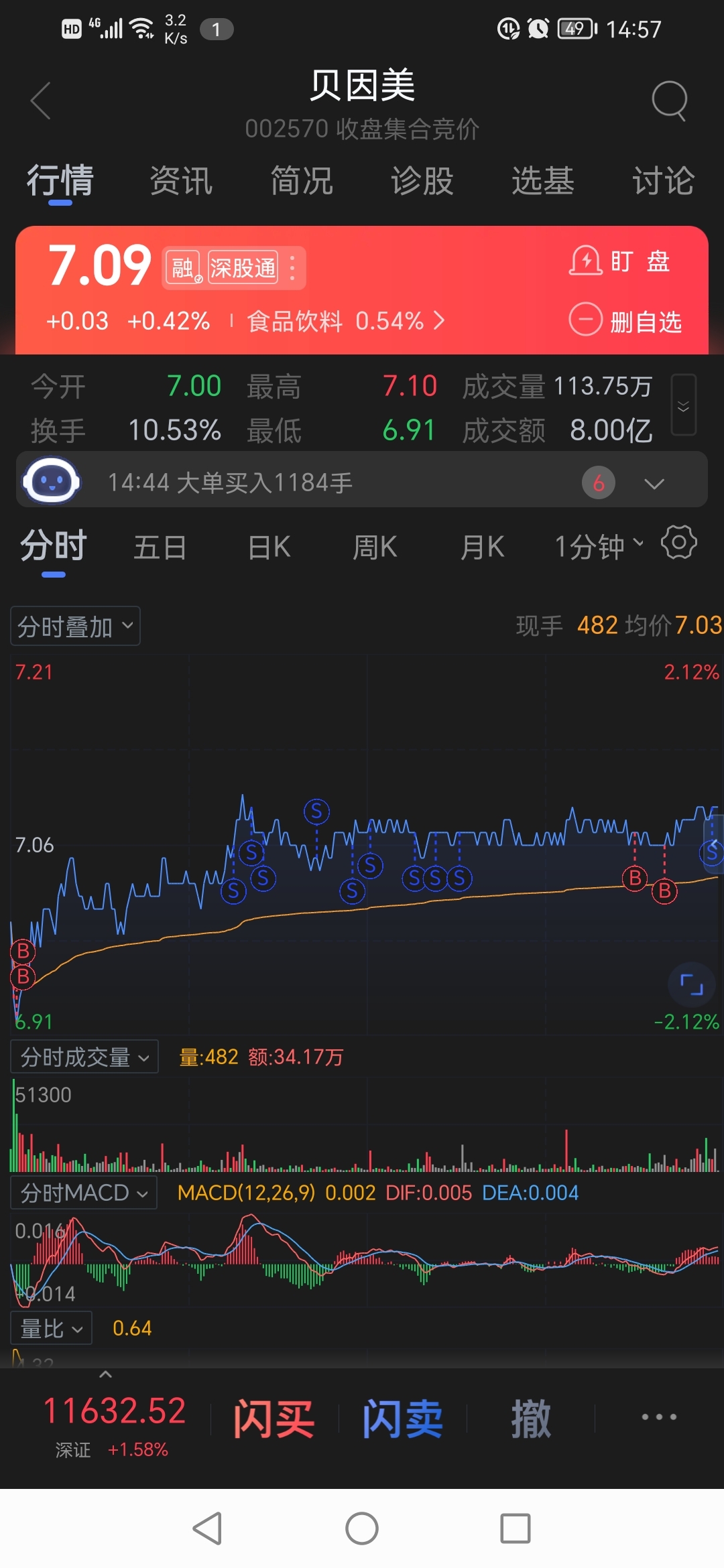Enter fullscreen chart mode icon
The image size is (724, 1568).
692,984
